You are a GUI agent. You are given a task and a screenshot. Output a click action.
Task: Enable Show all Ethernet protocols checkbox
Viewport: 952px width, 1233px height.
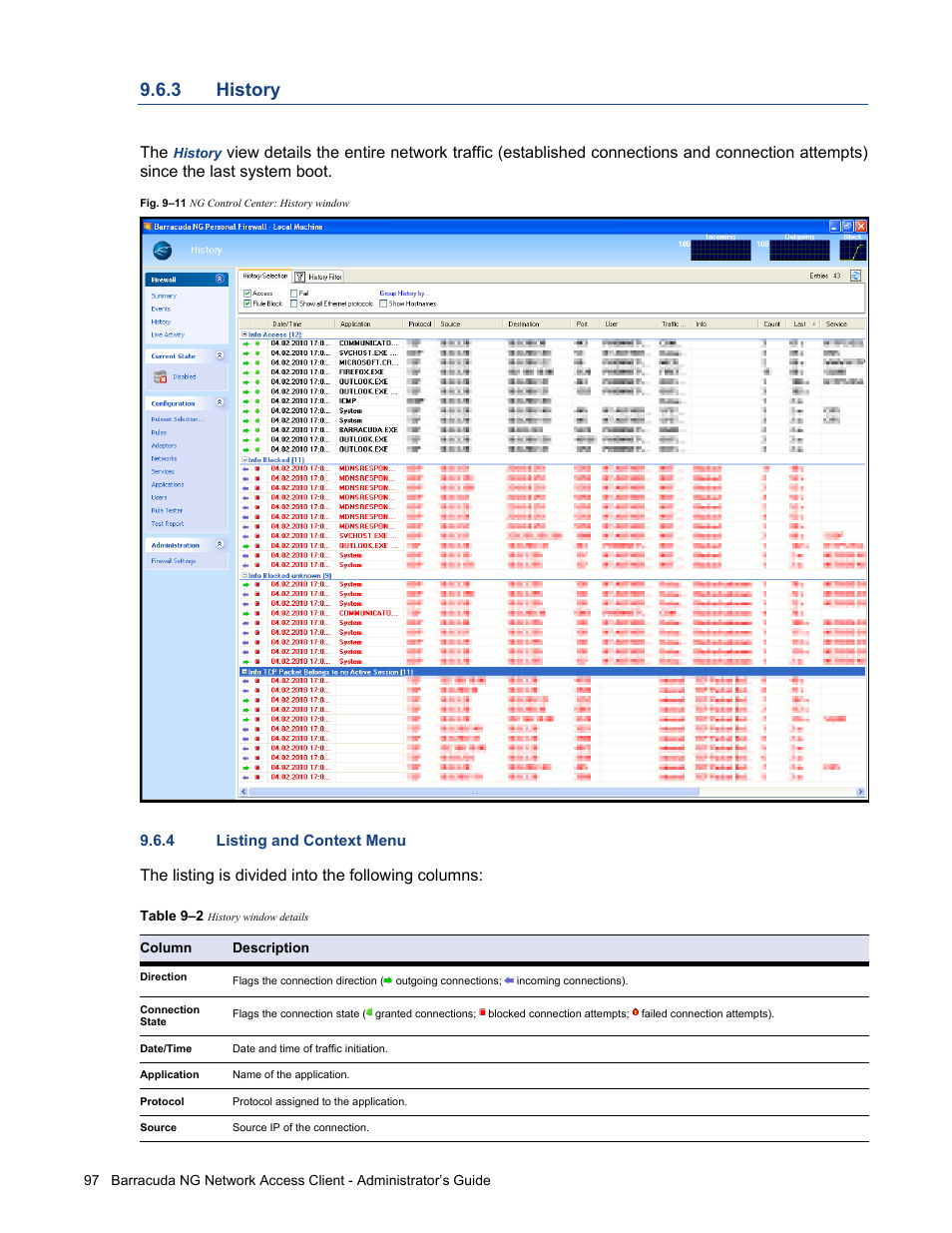coord(294,304)
